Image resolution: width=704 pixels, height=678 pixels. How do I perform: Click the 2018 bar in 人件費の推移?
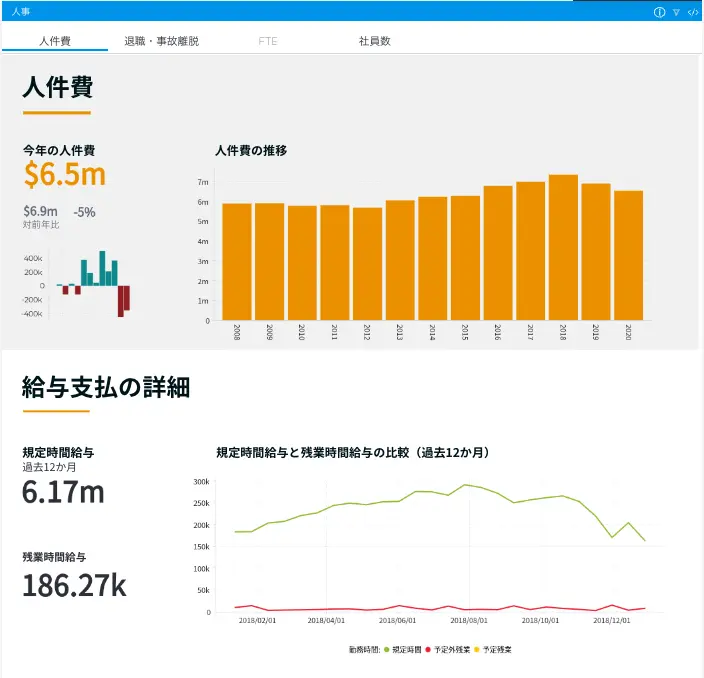(x=563, y=248)
